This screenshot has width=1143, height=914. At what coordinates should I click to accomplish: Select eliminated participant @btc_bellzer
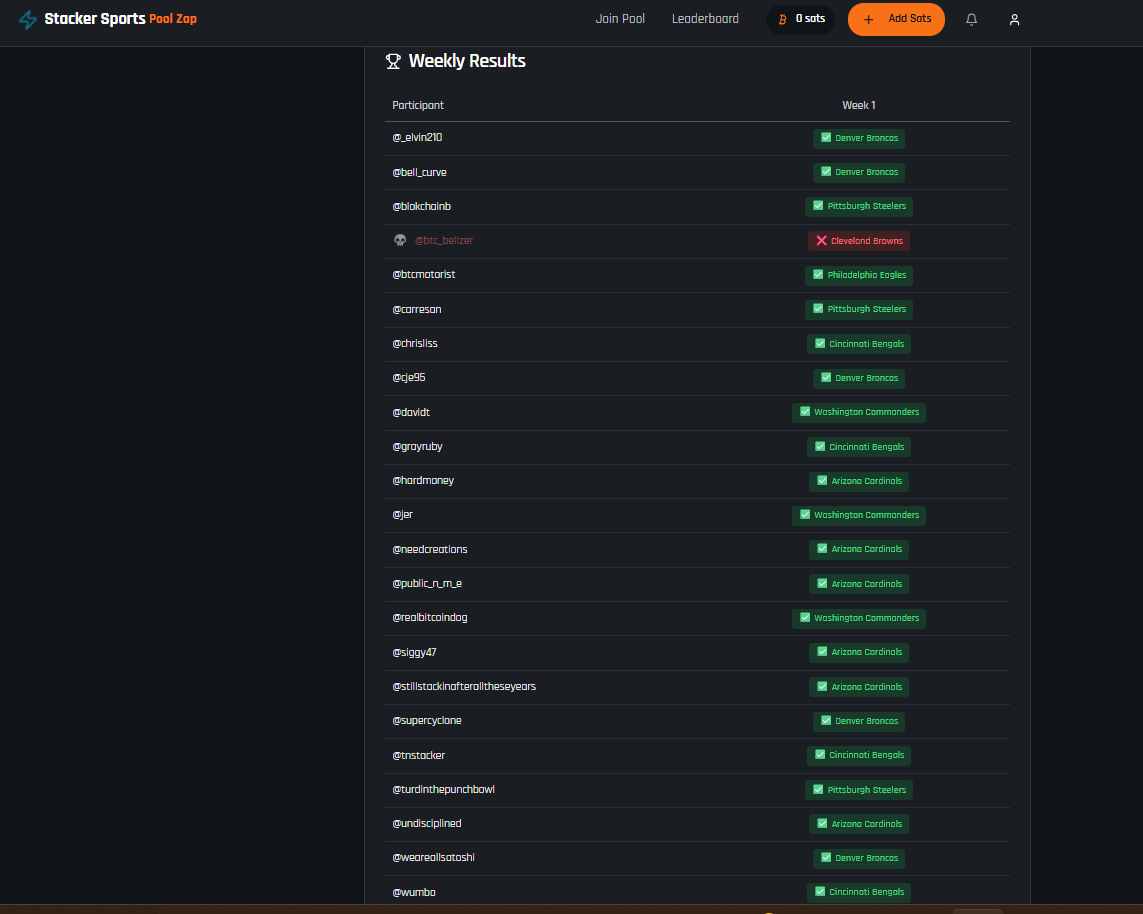click(443, 241)
